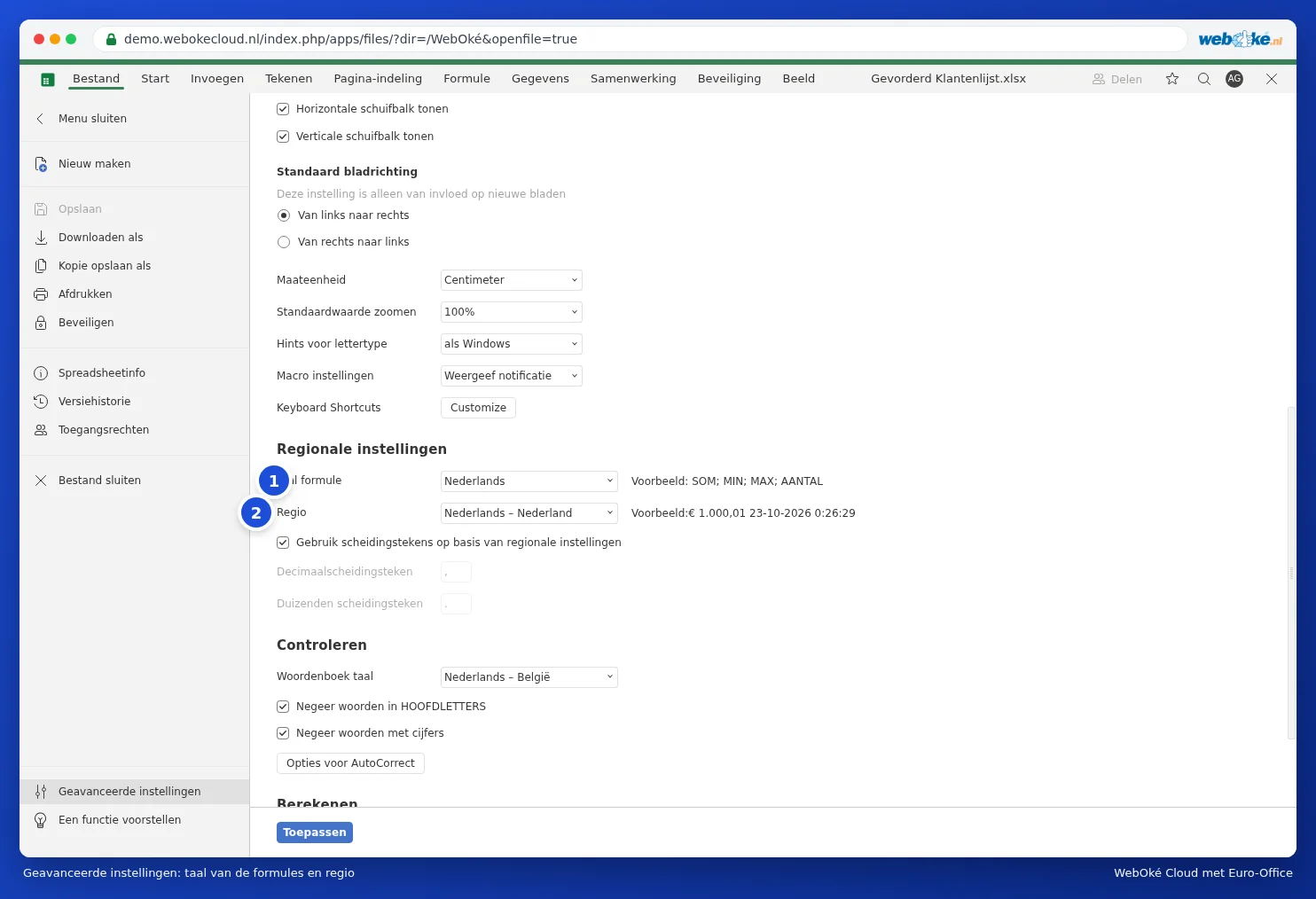Click the Een functie voorstellen lightbulb icon
The image size is (1316, 899).
(x=41, y=820)
